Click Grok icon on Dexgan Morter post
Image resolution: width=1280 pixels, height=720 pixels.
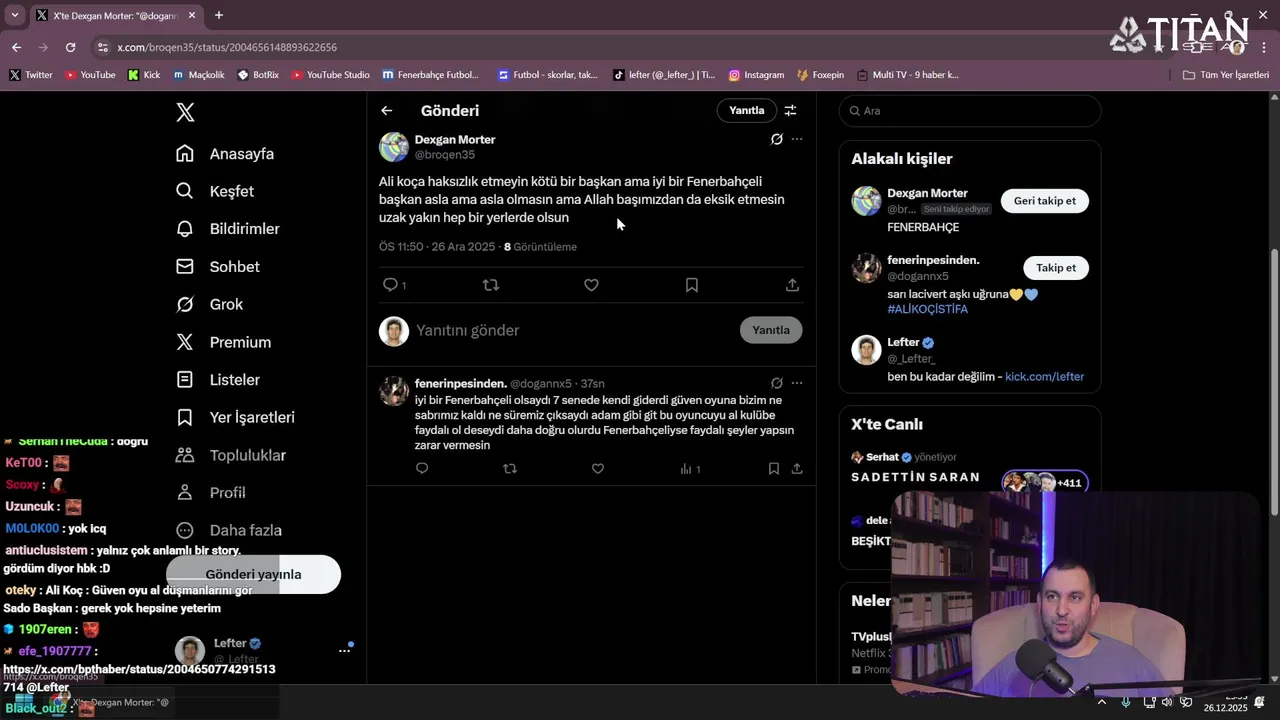(776, 140)
